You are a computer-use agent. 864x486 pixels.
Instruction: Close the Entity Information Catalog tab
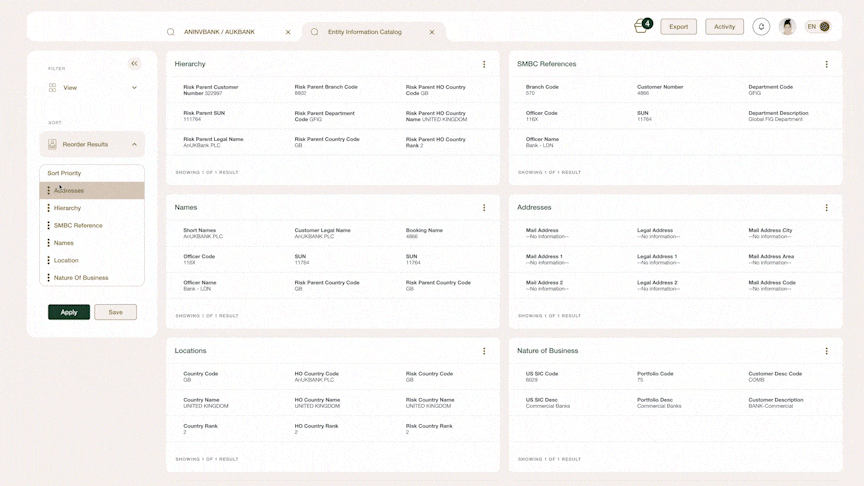(432, 32)
